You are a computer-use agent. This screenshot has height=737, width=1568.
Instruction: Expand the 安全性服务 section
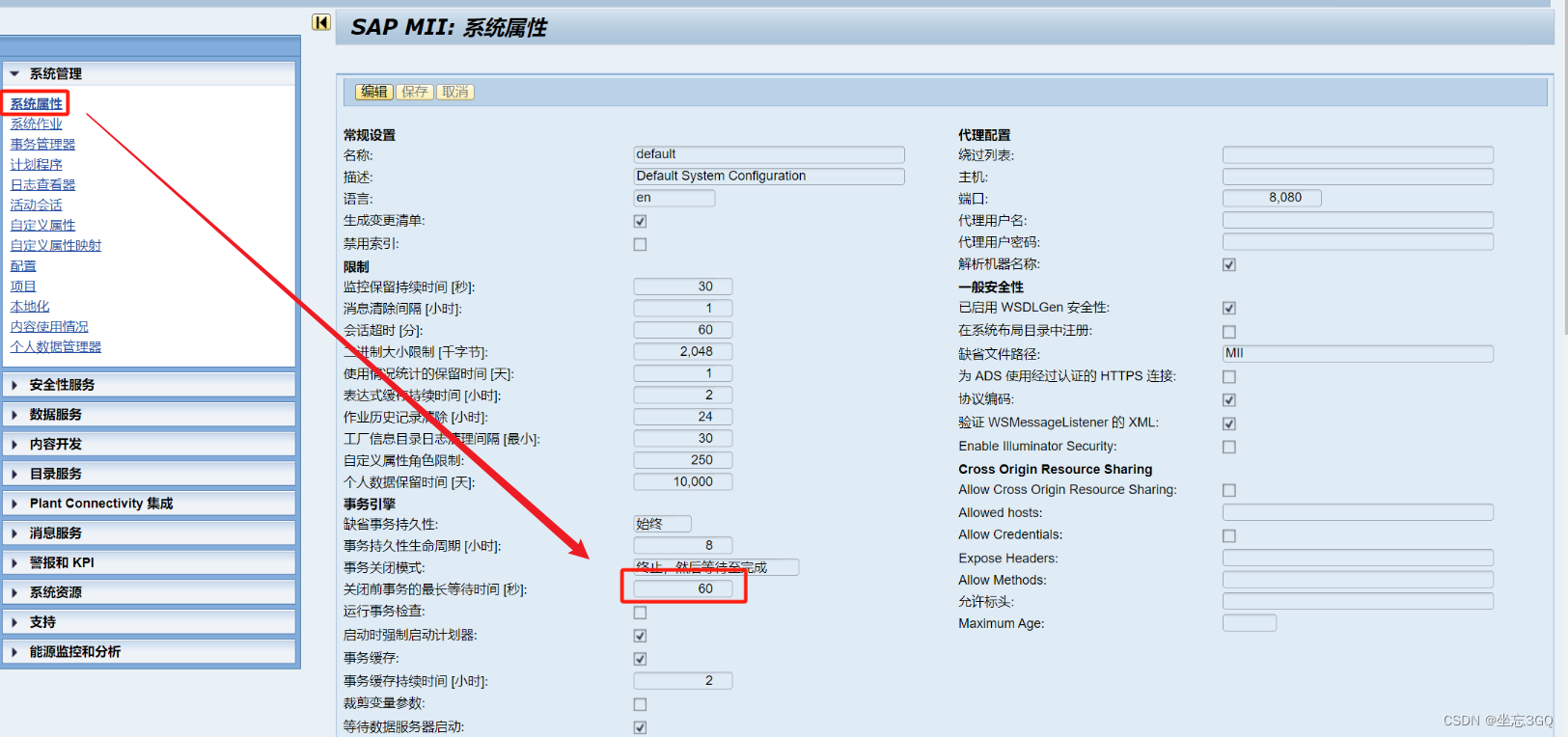pos(150,385)
